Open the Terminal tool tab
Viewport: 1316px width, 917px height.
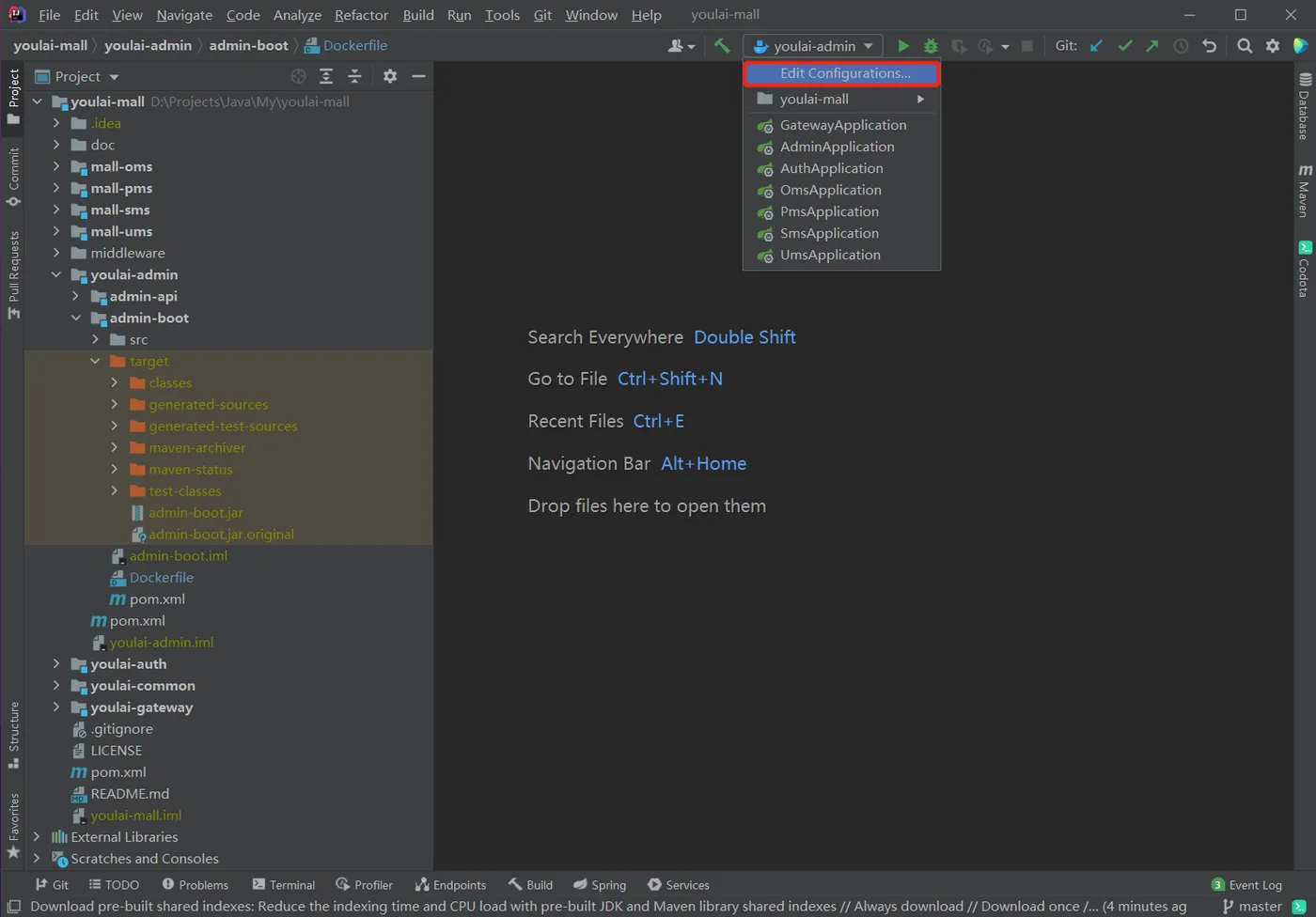coord(284,885)
